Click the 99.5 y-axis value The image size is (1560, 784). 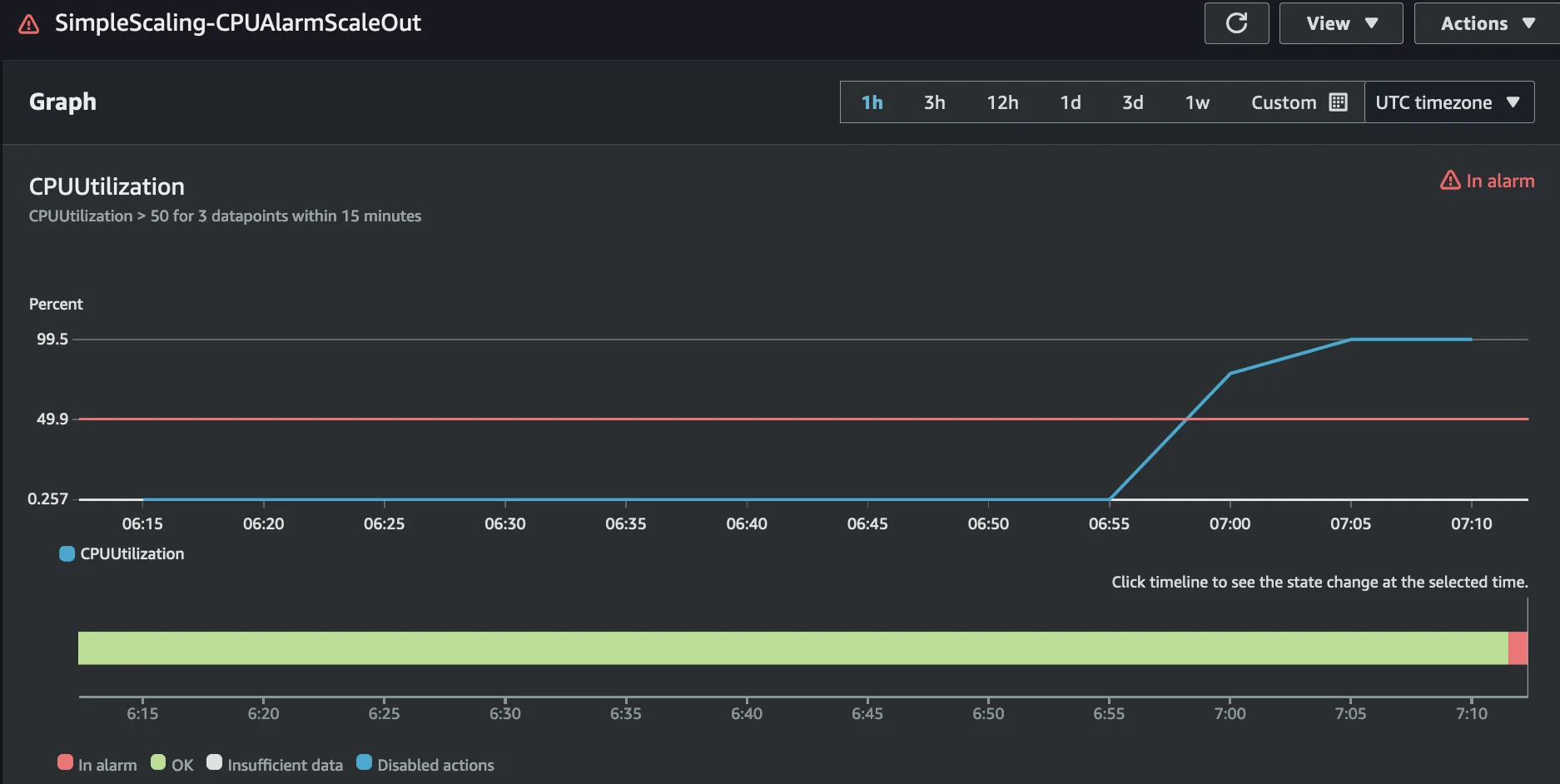(x=52, y=339)
